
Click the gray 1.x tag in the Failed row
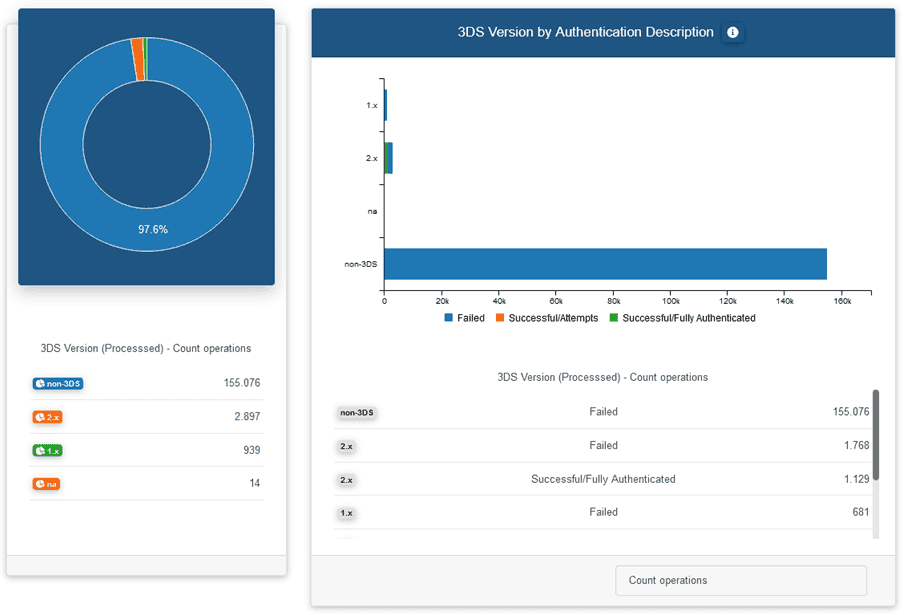click(346, 513)
